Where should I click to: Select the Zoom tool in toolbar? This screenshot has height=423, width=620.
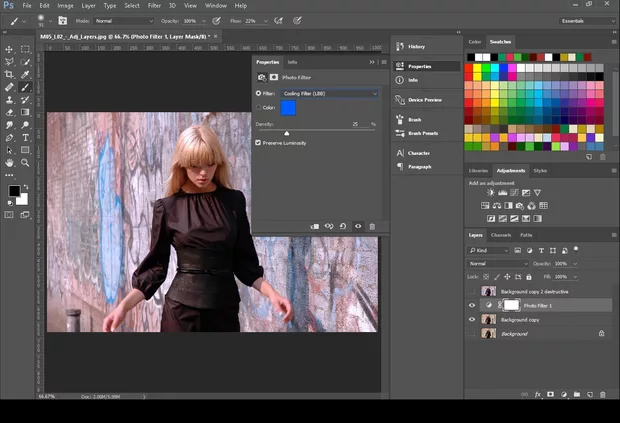pos(26,162)
